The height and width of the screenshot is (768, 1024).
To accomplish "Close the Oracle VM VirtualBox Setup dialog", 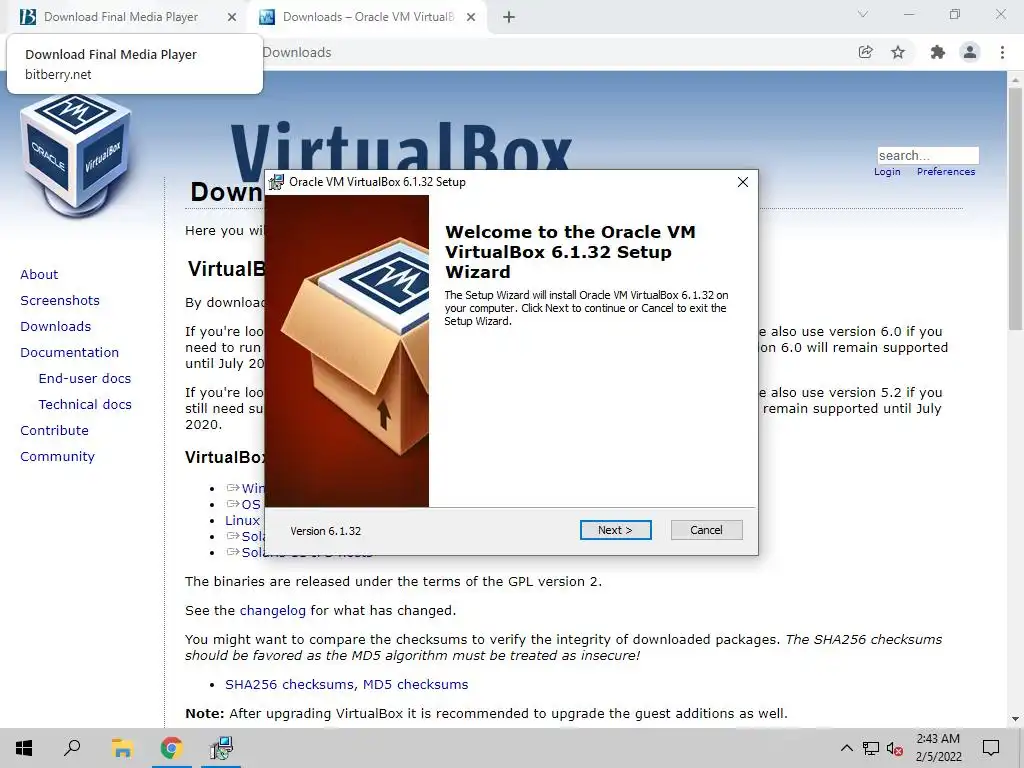I will tap(743, 182).
